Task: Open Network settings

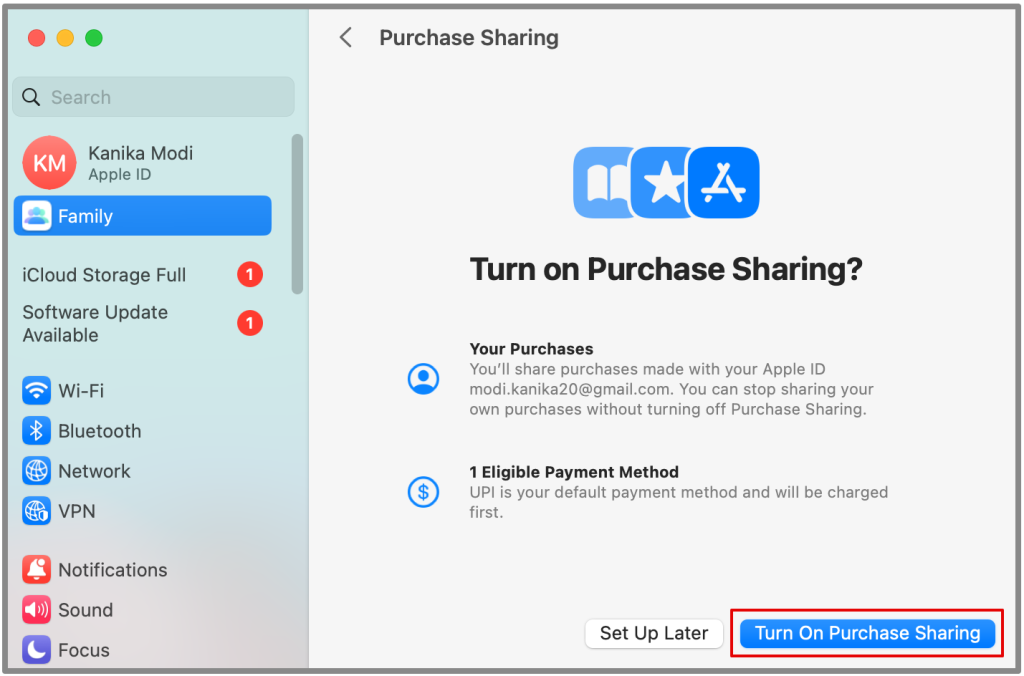Action: [x=142, y=471]
